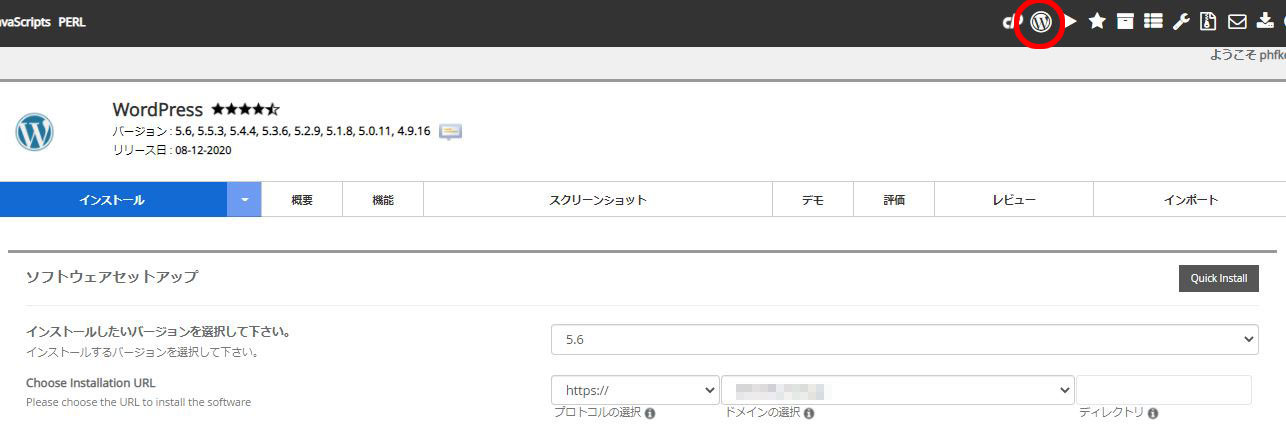Click the WordPress star rating
This screenshot has height=444, width=1286.
coord(245,109)
